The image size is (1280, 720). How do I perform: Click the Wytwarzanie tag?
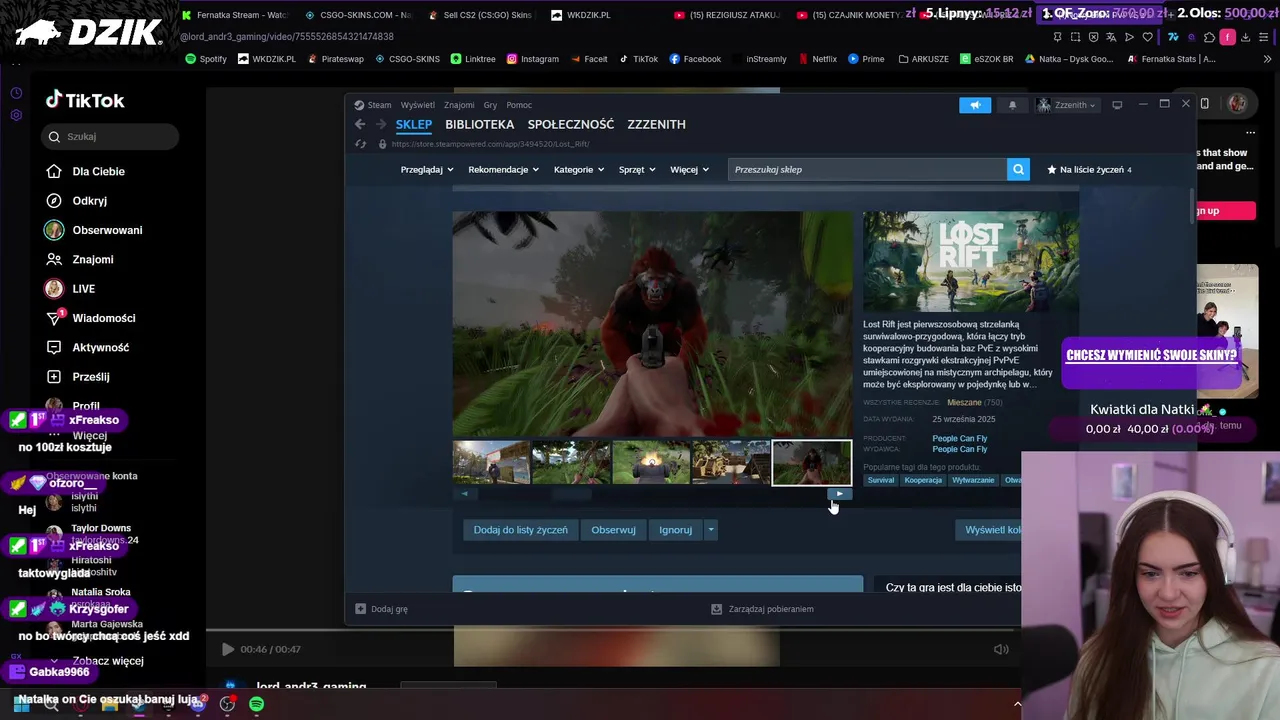[973, 480]
